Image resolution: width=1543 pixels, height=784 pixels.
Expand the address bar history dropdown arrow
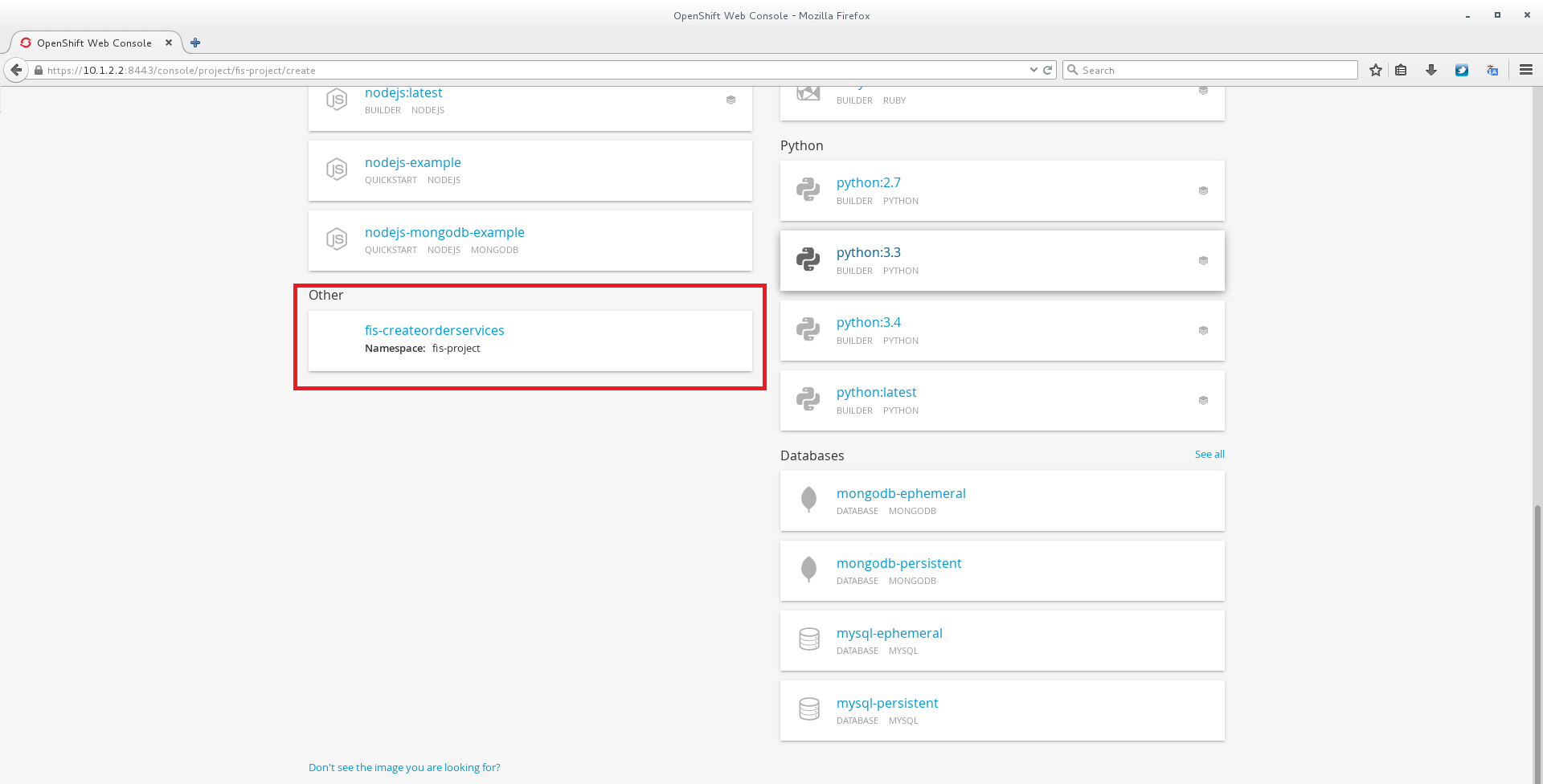[1033, 70]
